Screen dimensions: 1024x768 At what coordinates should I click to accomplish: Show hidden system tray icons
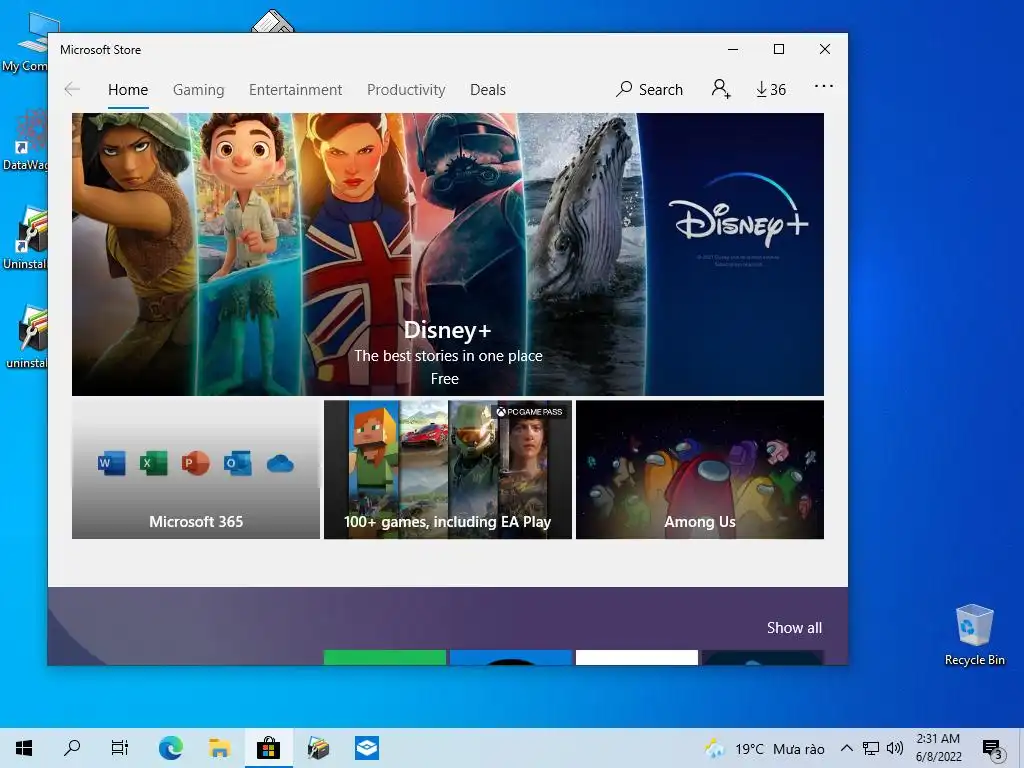[x=846, y=748]
